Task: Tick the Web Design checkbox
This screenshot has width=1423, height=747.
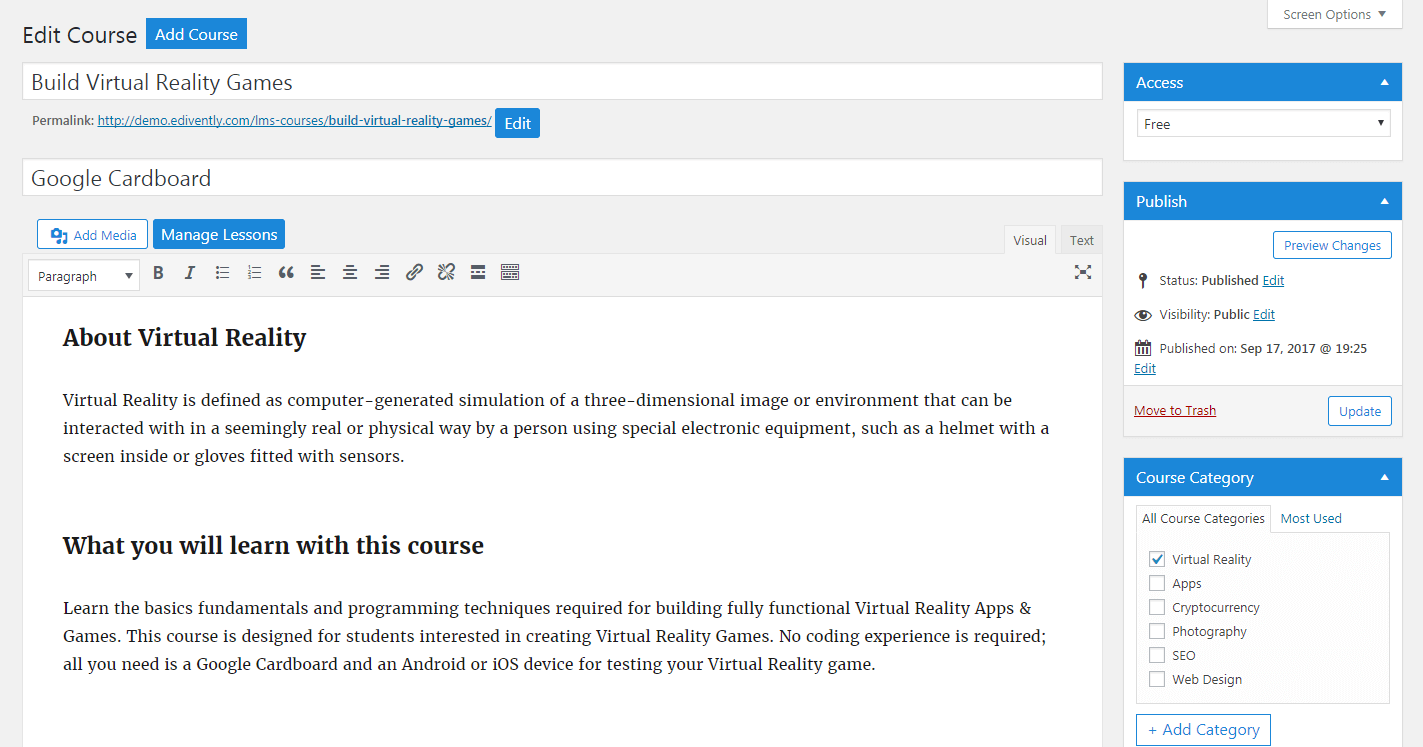Action: click(x=1157, y=679)
